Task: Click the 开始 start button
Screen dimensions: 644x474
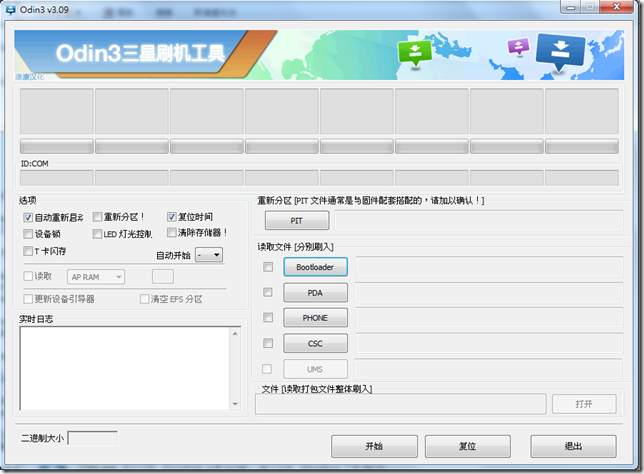Action: [374, 446]
